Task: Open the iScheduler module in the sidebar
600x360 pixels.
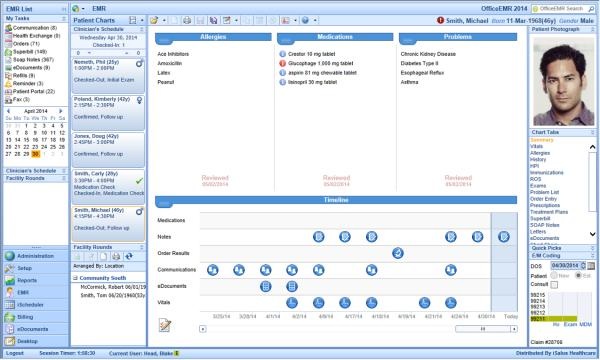Action: (31, 305)
